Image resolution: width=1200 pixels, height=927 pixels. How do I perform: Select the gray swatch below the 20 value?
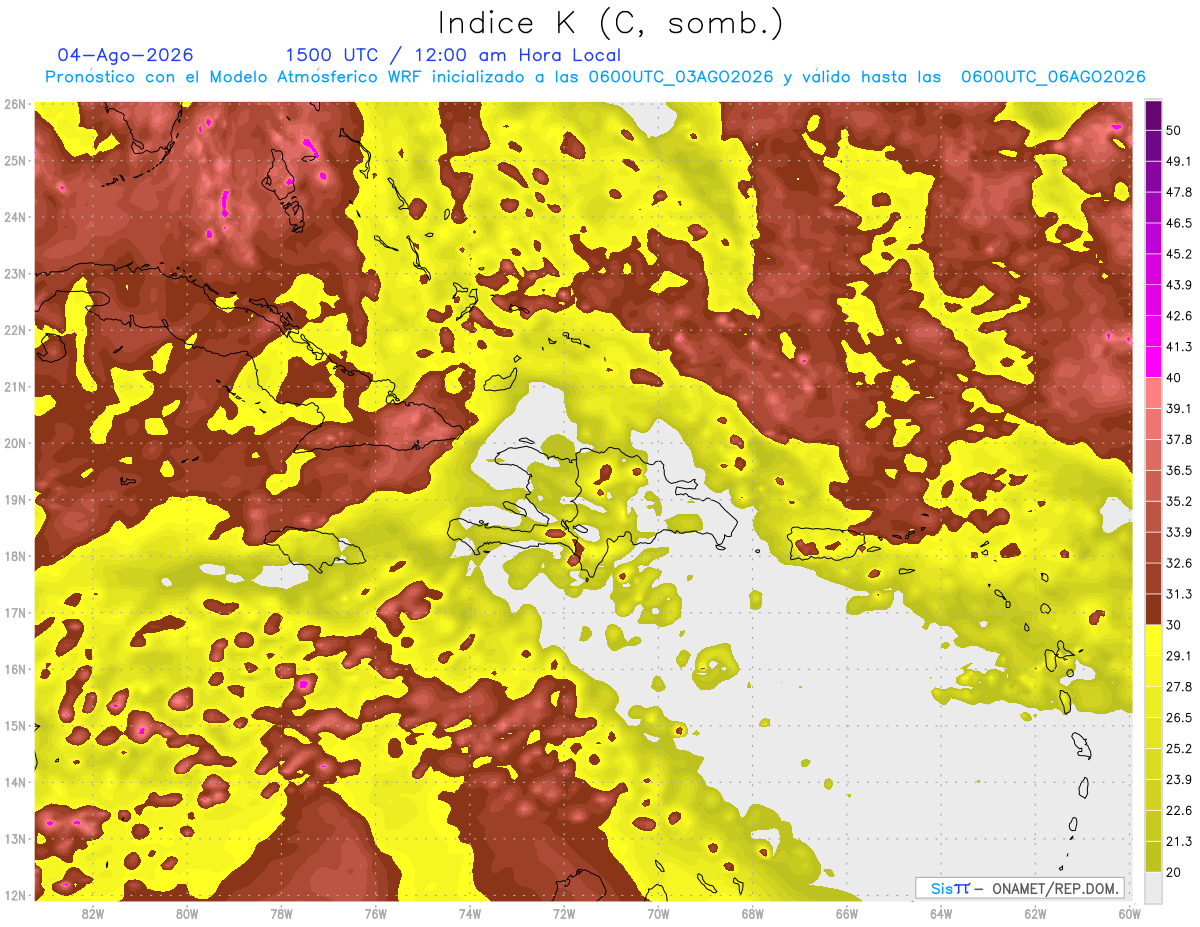pyautogui.click(x=1153, y=886)
